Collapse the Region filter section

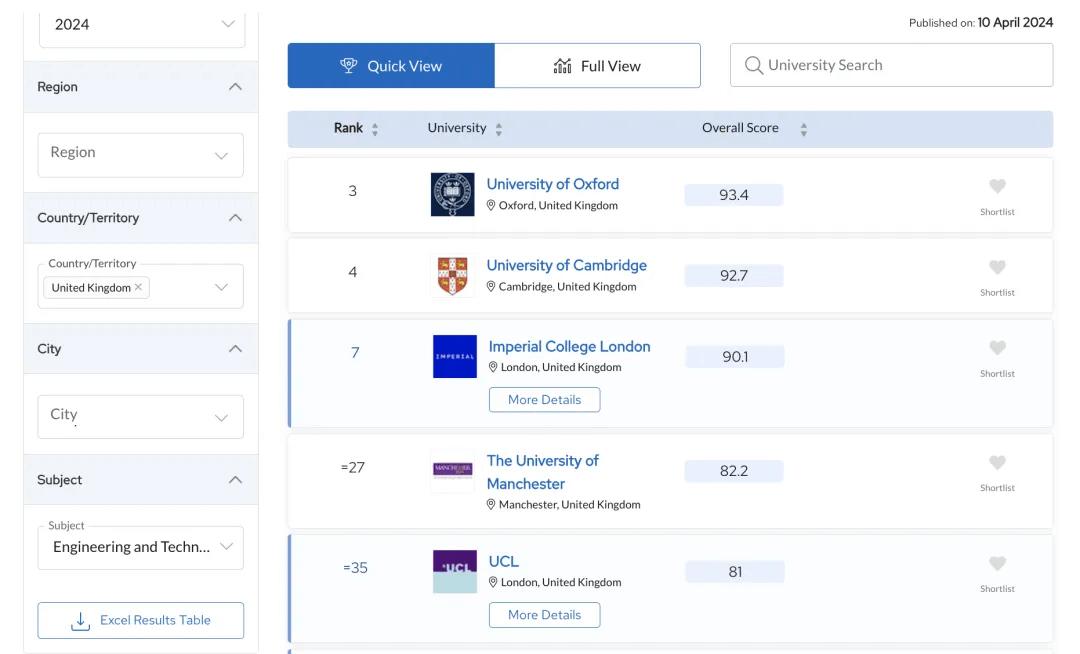(235, 87)
